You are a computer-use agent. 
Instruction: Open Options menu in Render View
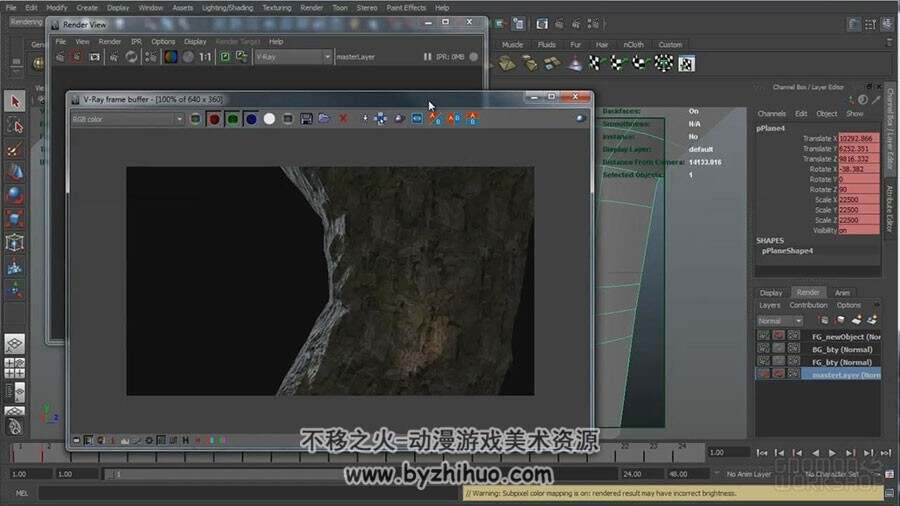(163, 42)
